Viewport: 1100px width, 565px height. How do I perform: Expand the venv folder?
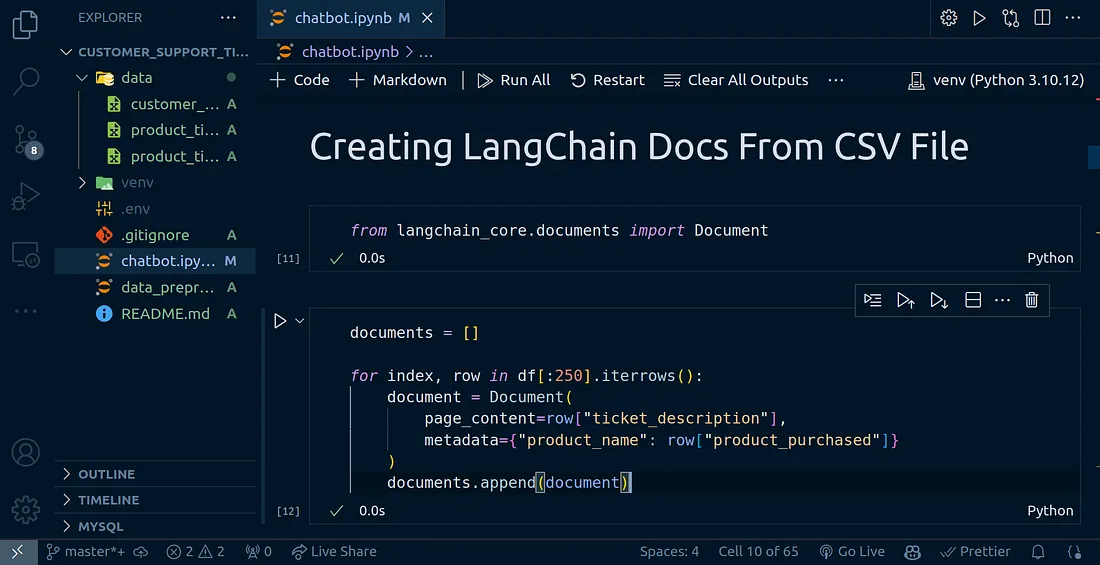(x=155, y=182)
